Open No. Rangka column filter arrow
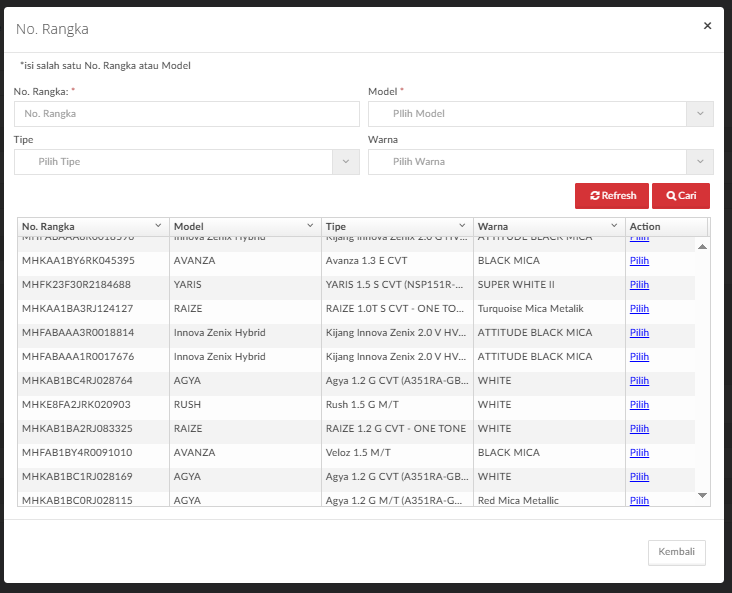This screenshot has height=593, width=732. click(x=158, y=226)
